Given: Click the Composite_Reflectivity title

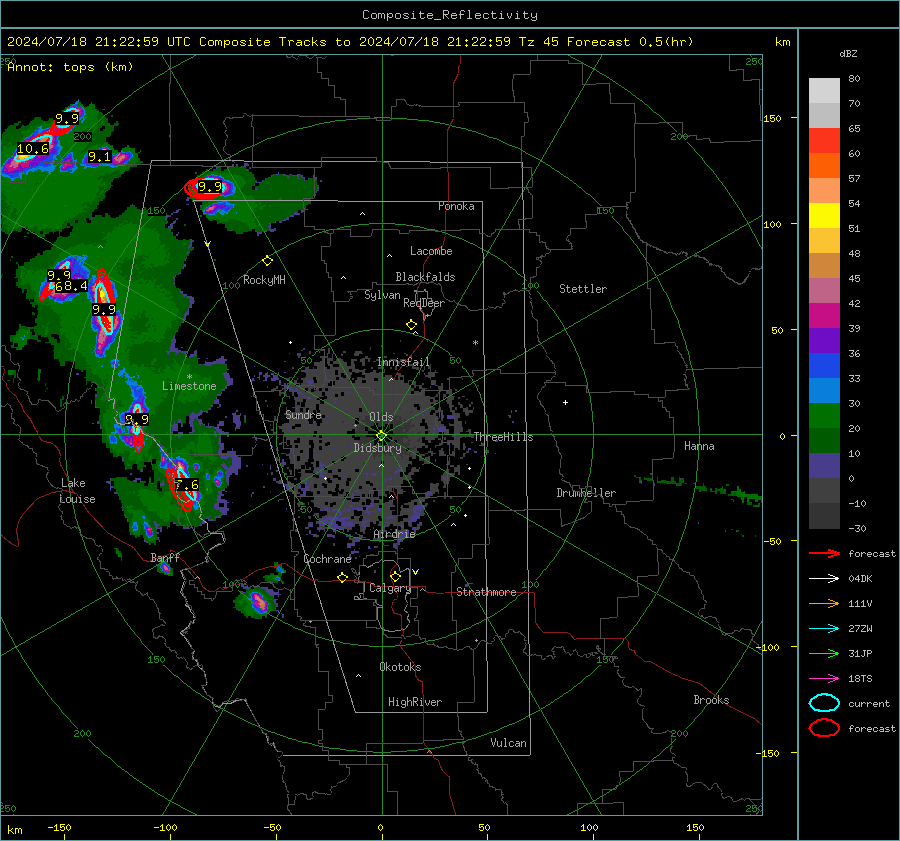Looking at the screenshot, I should (x=450, y=15).
